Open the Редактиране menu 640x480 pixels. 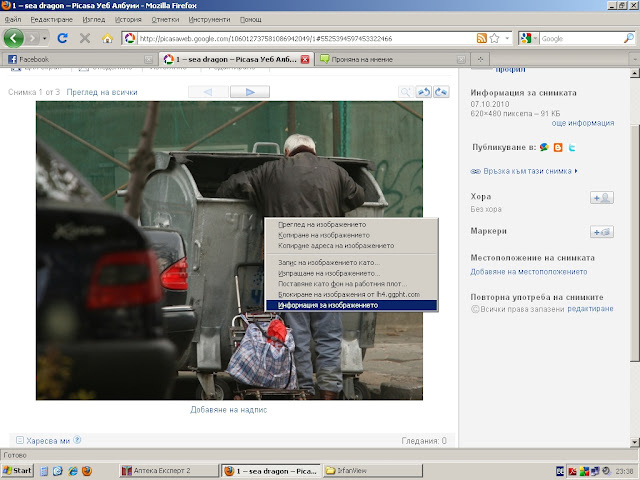[x=51, y=20]
